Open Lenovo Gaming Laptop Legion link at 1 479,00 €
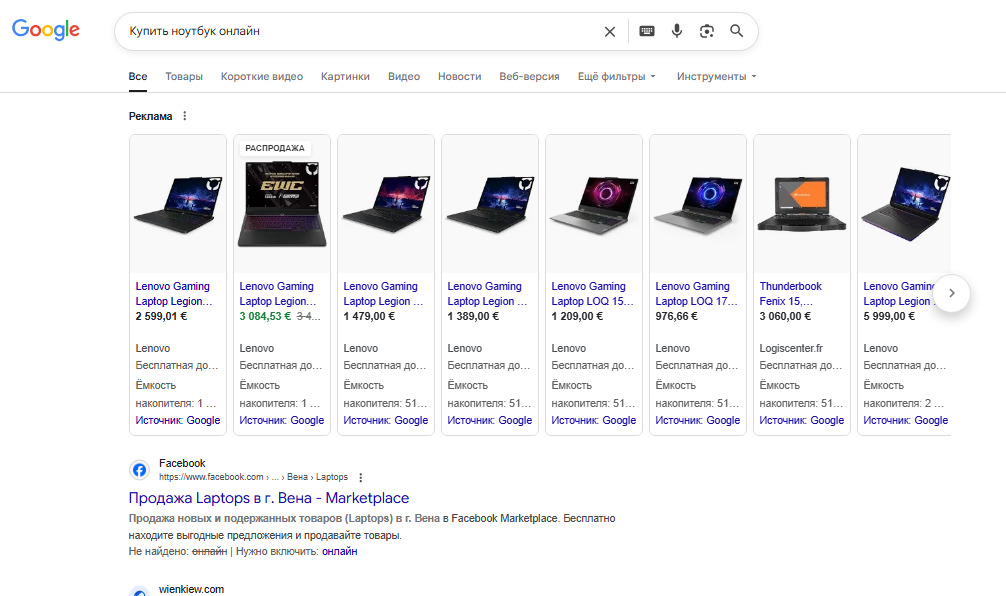 pyautogui.click(x=383, y=294)
